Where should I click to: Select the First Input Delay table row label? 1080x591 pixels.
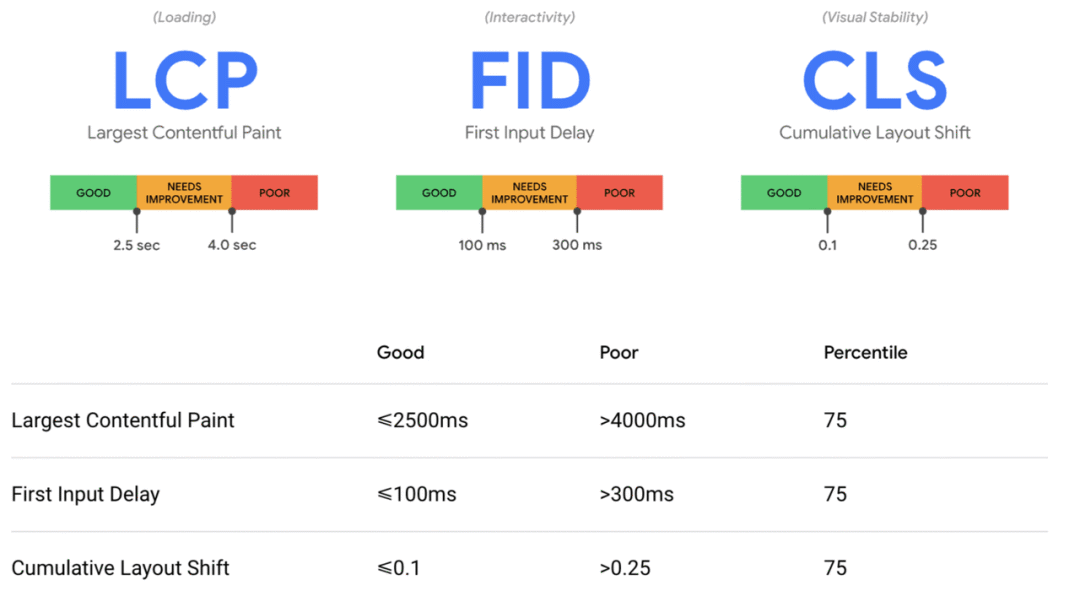click(85, 494)
